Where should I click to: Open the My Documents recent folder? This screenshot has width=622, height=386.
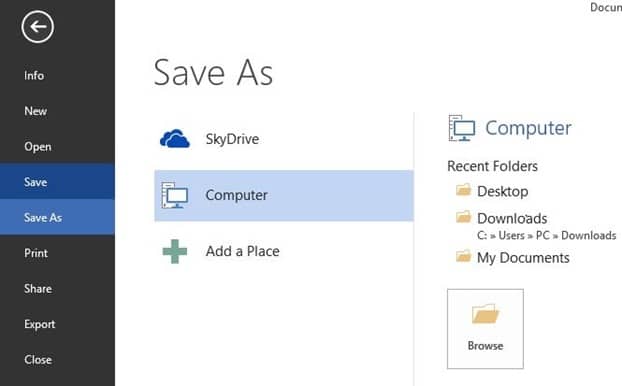(523, 257)
